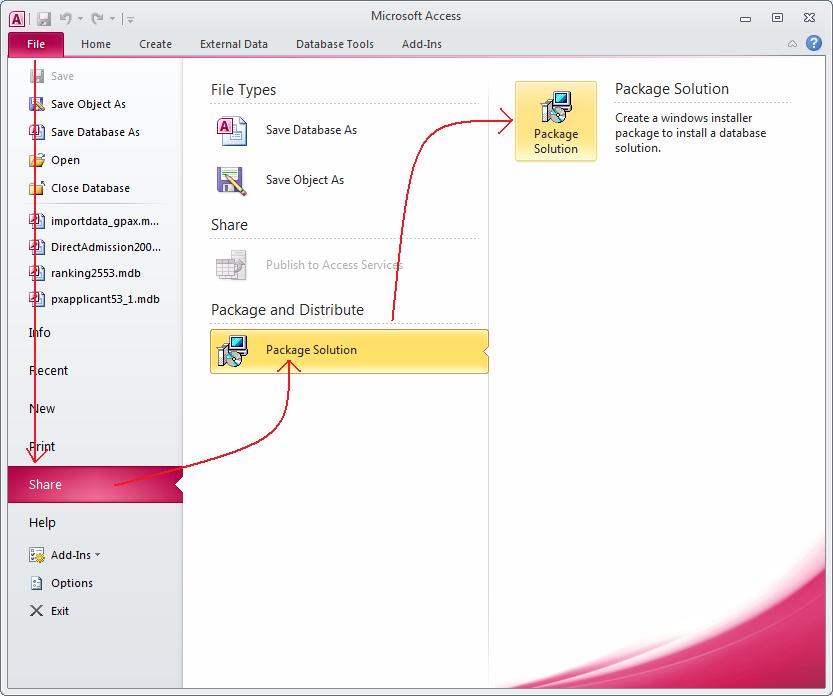Click the Undo icon in quick access toolbar
This screenshot has width=833, height=696.
point(66,19)
